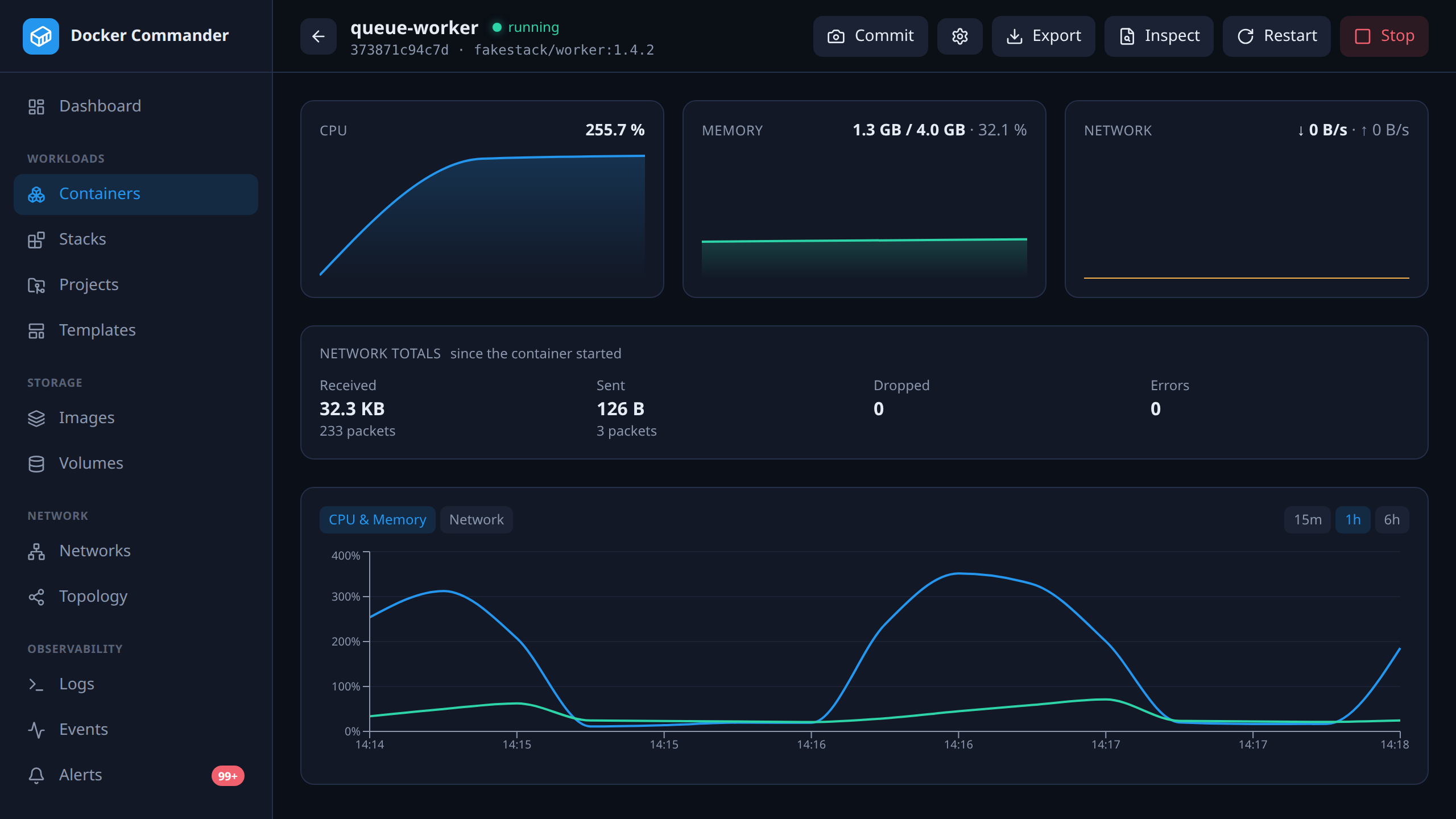Image resolution: width=1456 pixels, height=819 pixels.
Task: Click the Volumes database icon
Action: pyautogui.click(x=36, y=464)
